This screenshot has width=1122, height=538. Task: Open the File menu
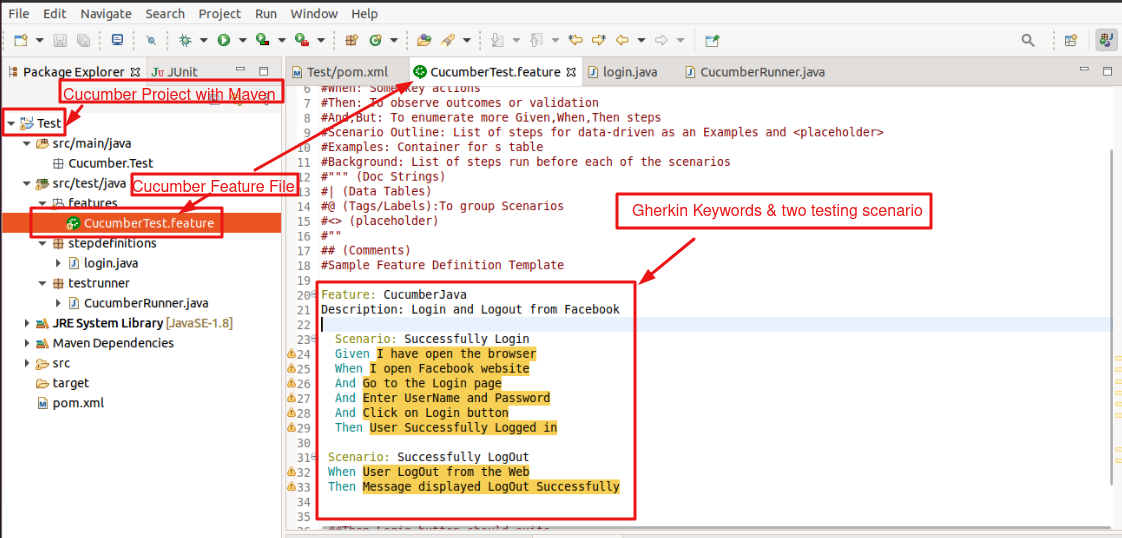(x=19, y=14)
